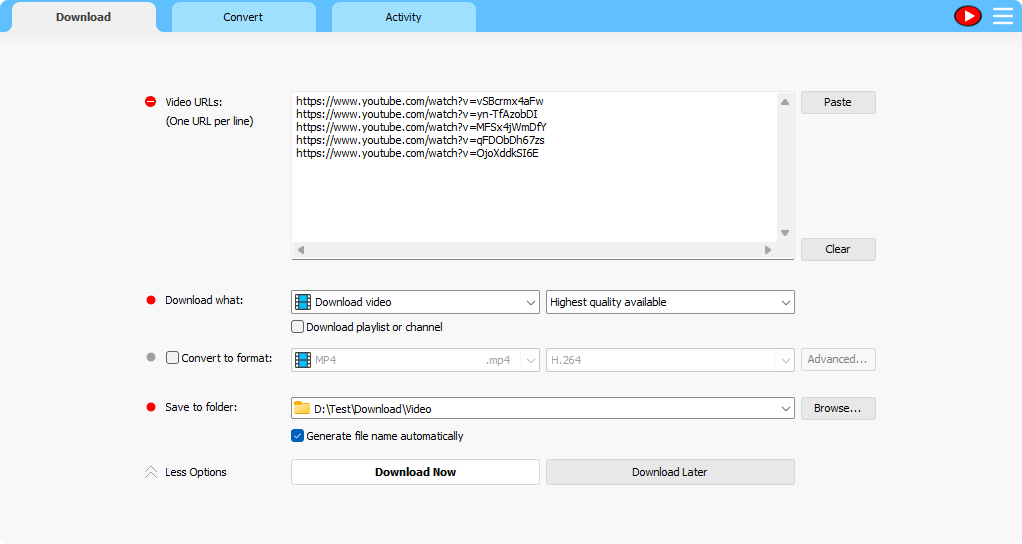The width and height of the screenshot is (1022, 544).
Task: Click the gray dot beside Convert to format
Action: pos(151,357)
